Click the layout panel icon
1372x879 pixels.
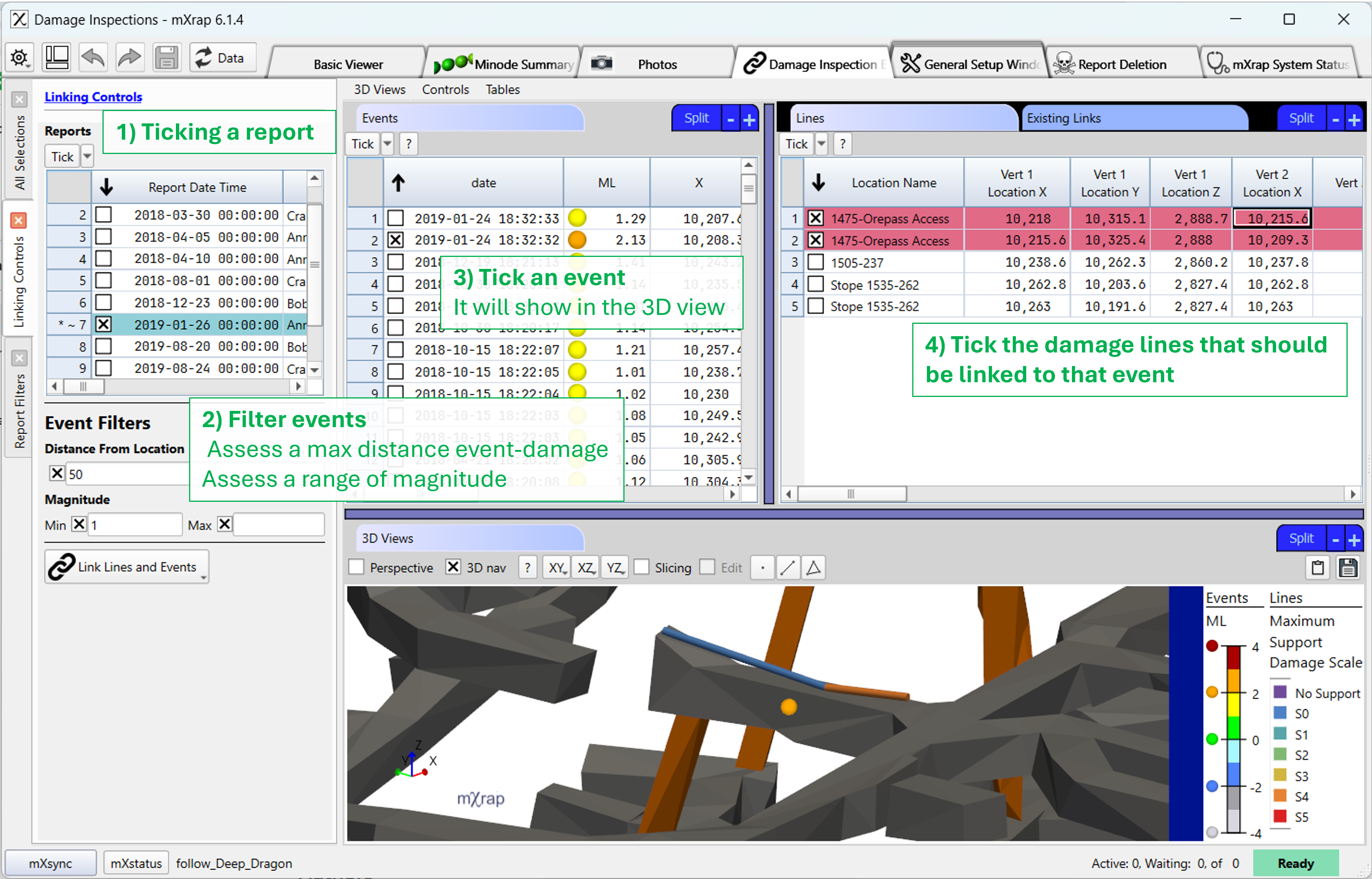(56, 58)
